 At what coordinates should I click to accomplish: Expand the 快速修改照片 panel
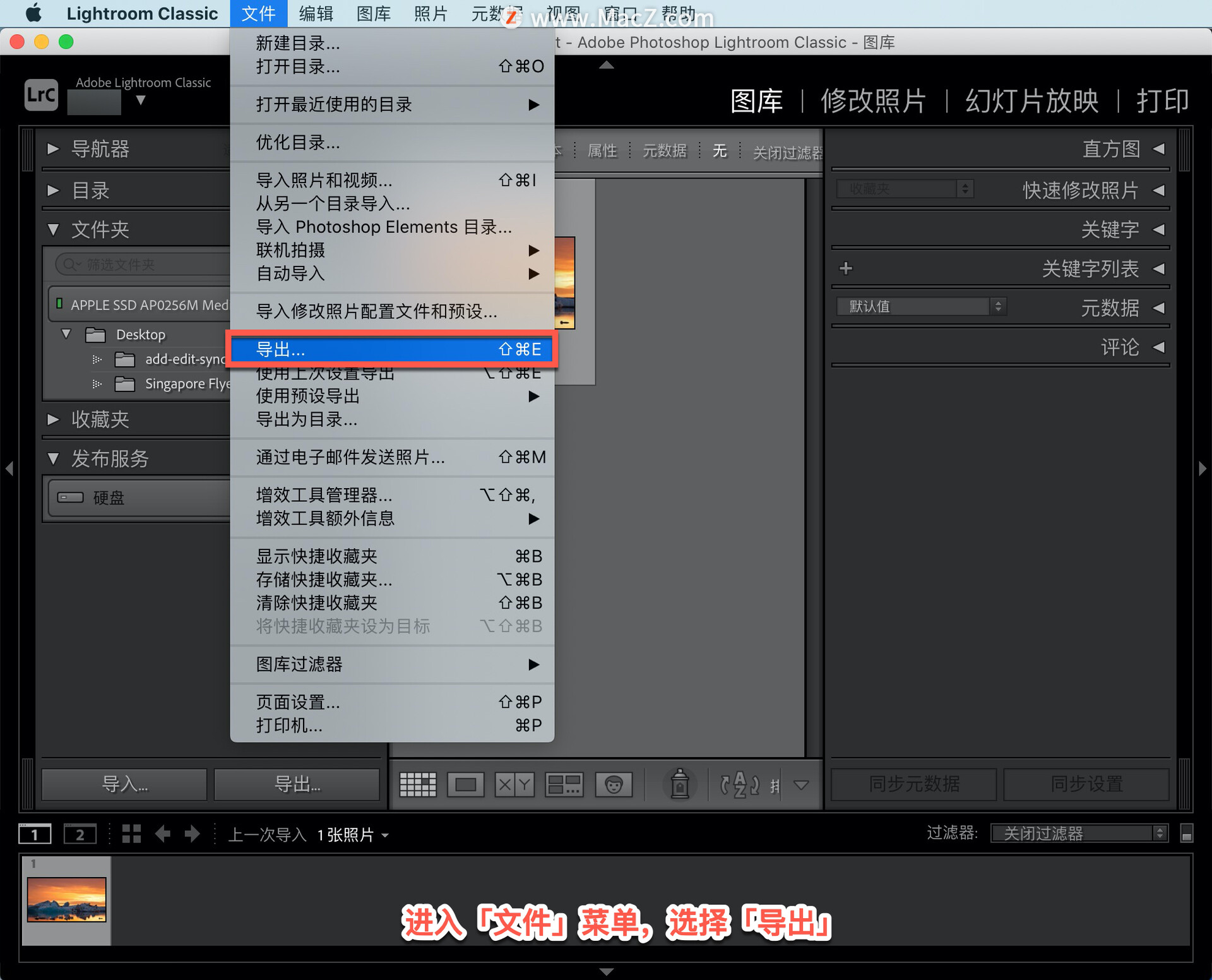point(1158,190)
